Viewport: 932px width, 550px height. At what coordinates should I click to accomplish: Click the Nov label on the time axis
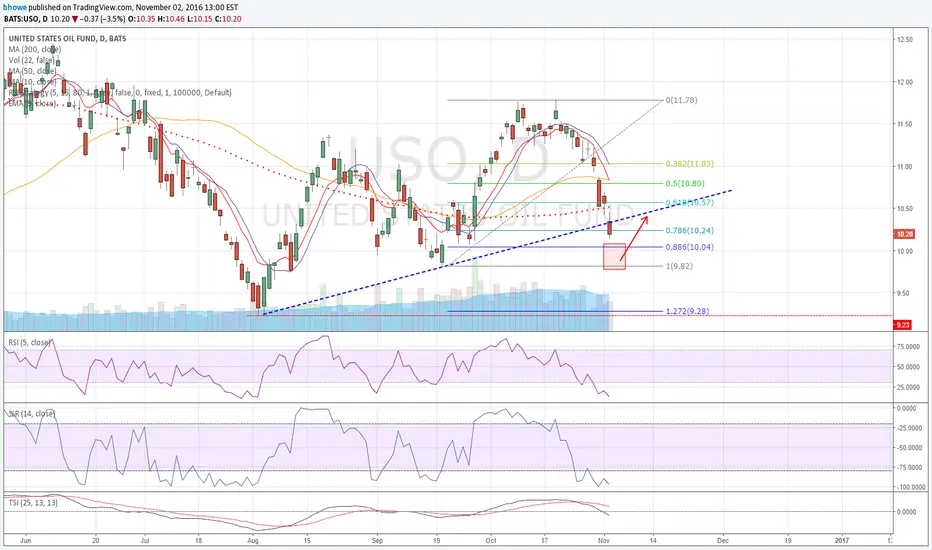[x=604, y=540]
